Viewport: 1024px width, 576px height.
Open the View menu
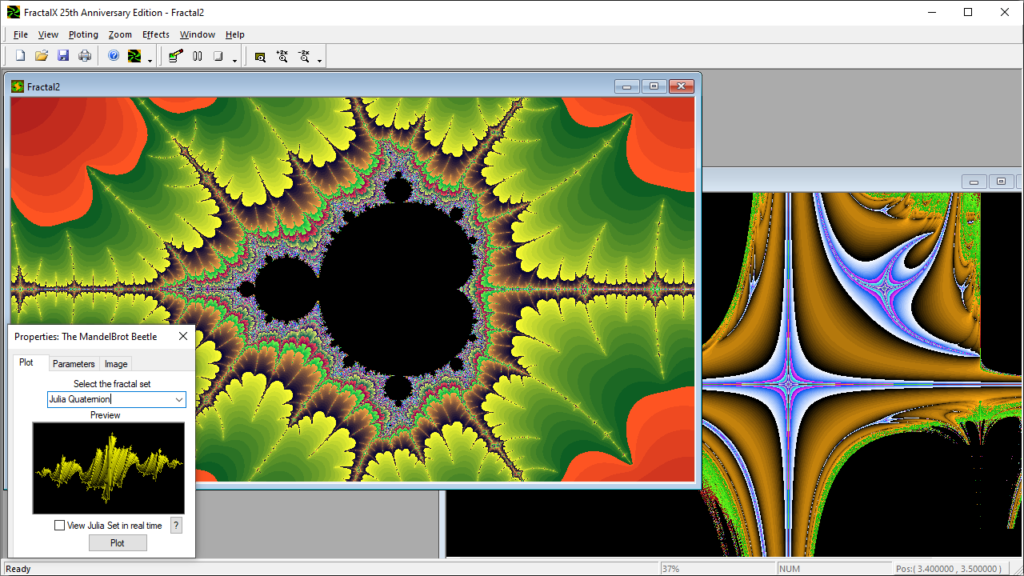(48, 35)
